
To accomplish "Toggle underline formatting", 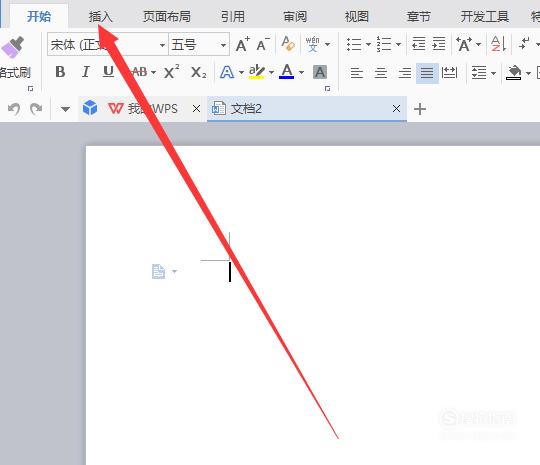I will (108, 72).
